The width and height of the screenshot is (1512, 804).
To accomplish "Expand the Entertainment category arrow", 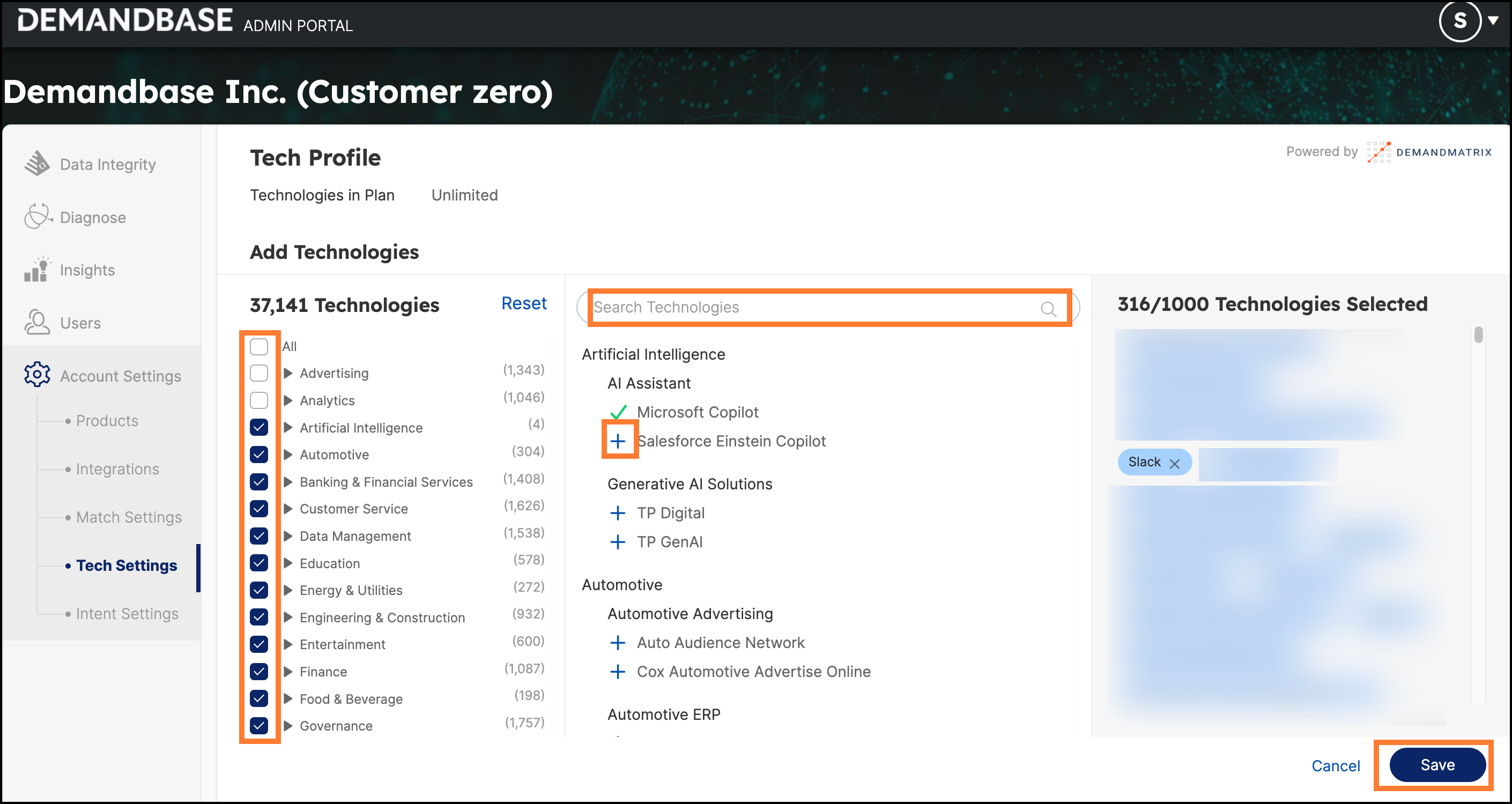I will (x=288, y=644).
